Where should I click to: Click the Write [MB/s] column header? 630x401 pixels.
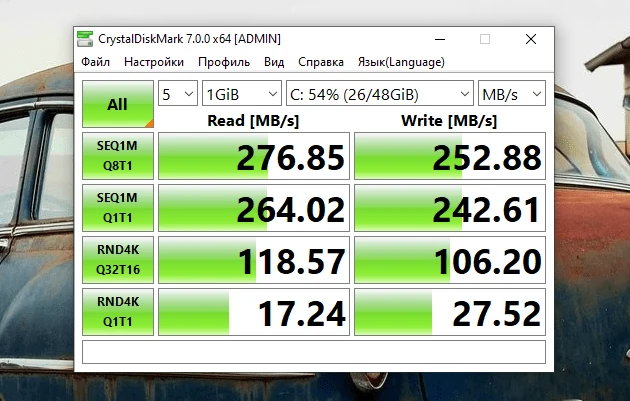pos(449,121)
